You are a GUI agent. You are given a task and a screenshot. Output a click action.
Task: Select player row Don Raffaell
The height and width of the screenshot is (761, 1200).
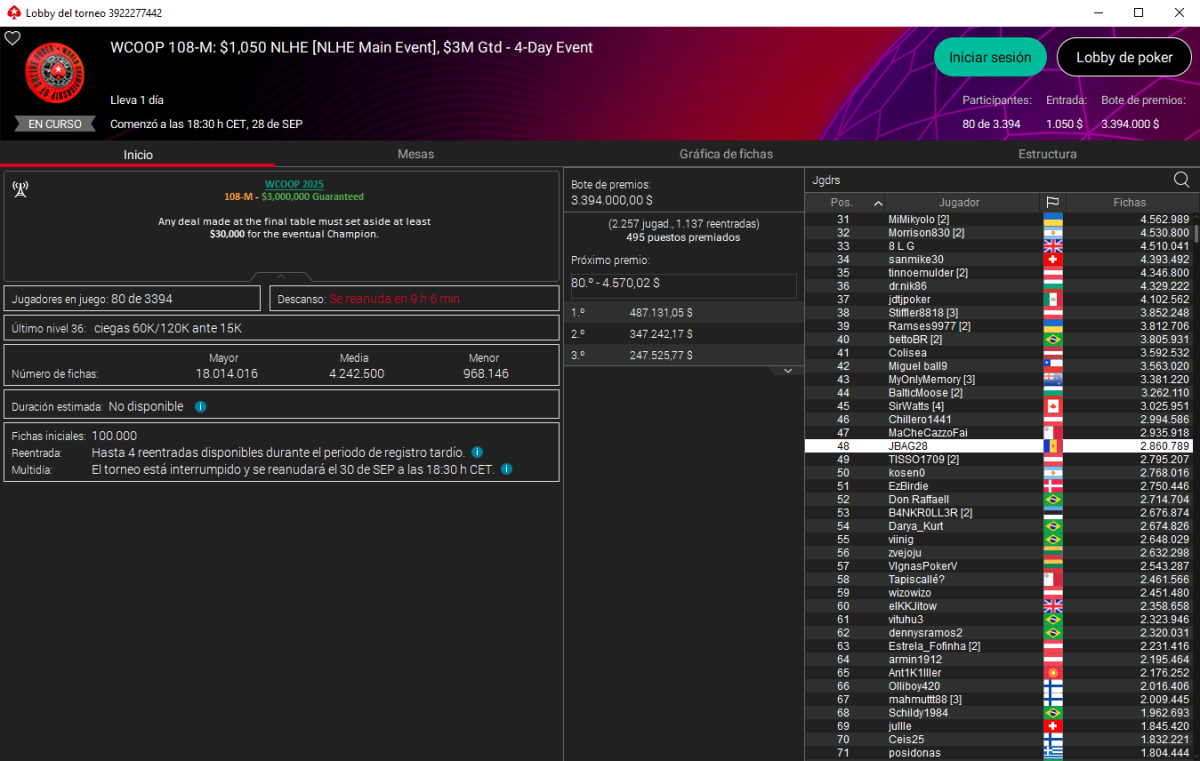click(x=1000, y=499)
